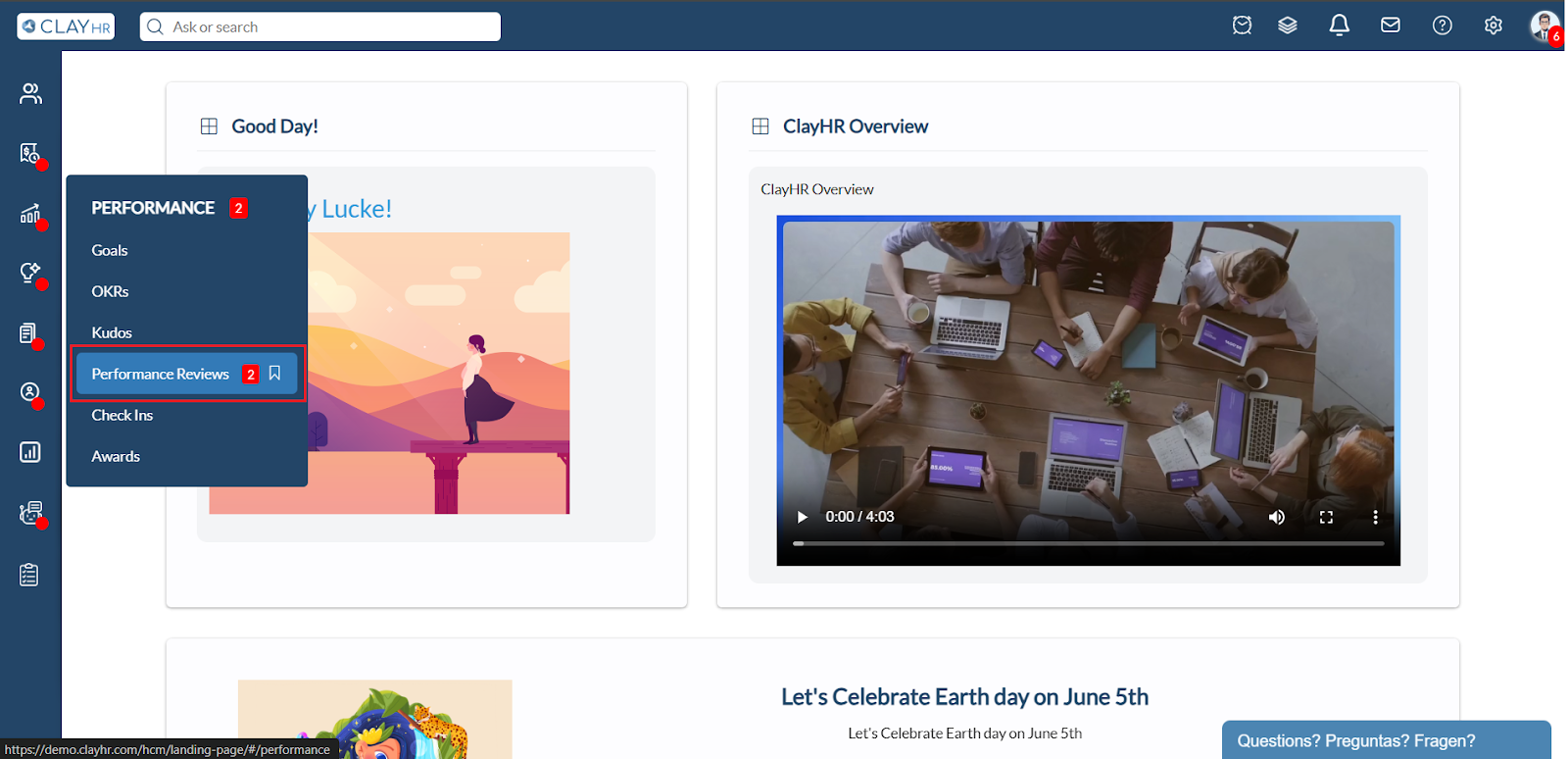Open the user circle sidebar icon

coord(30,393)
